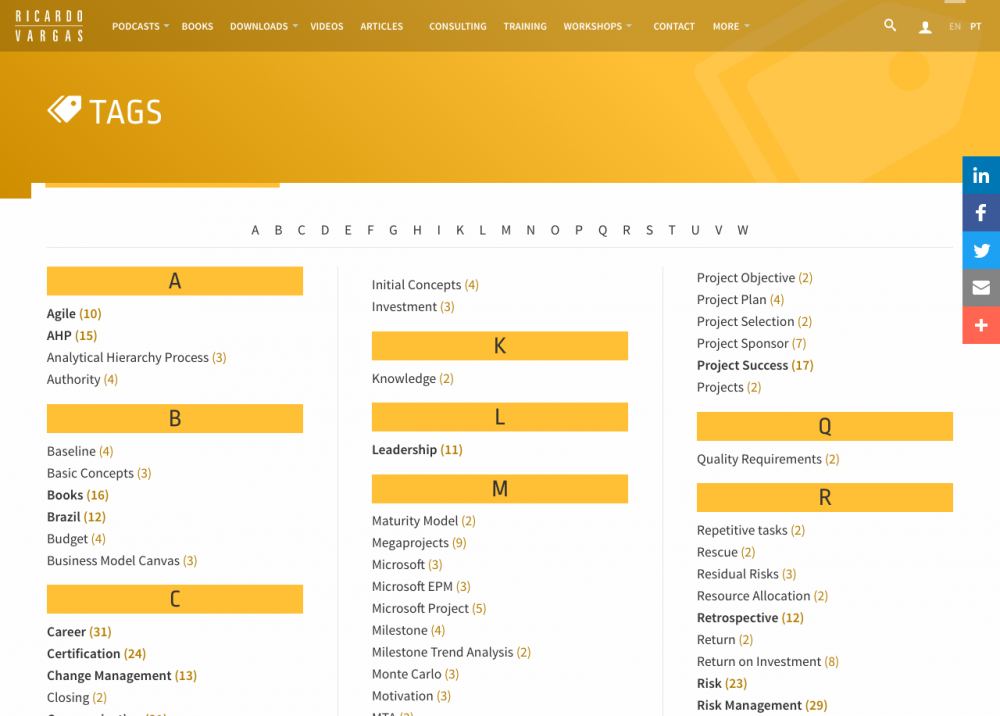Open the More dropdown menu
This screenshot has height=716, width=1000.
pyautogui.click(x=730, y=27)
